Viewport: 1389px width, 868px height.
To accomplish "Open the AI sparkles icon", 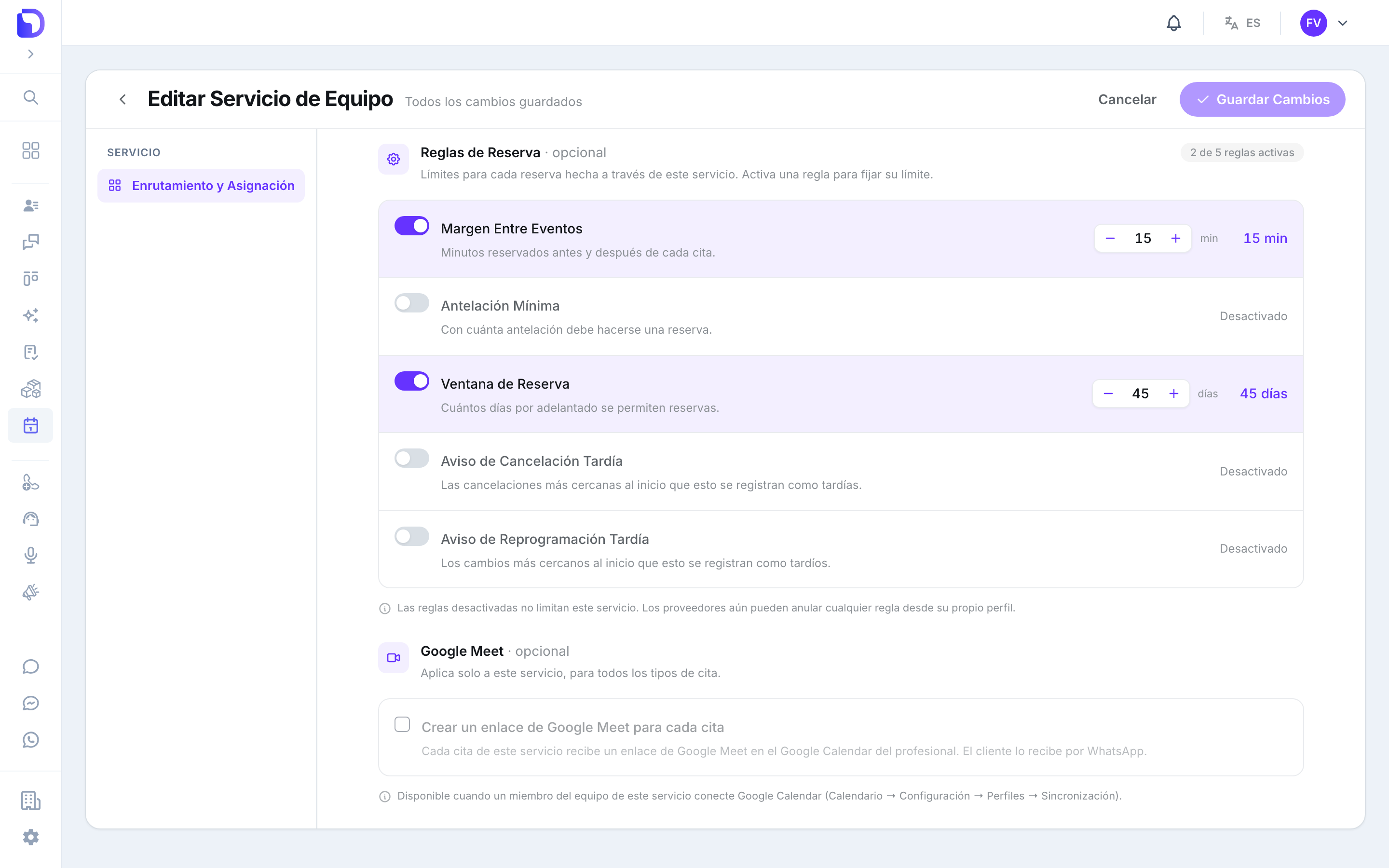I will click(30, 315).
